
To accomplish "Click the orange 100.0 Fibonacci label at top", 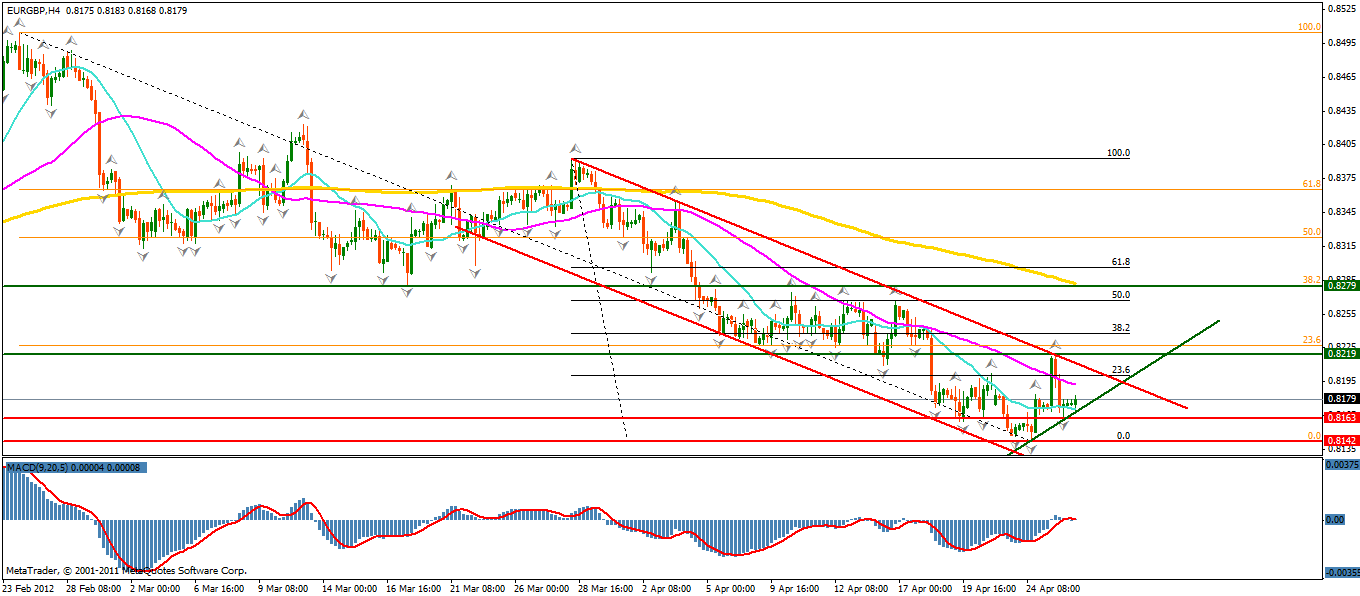I will (x=1308, y=27).
